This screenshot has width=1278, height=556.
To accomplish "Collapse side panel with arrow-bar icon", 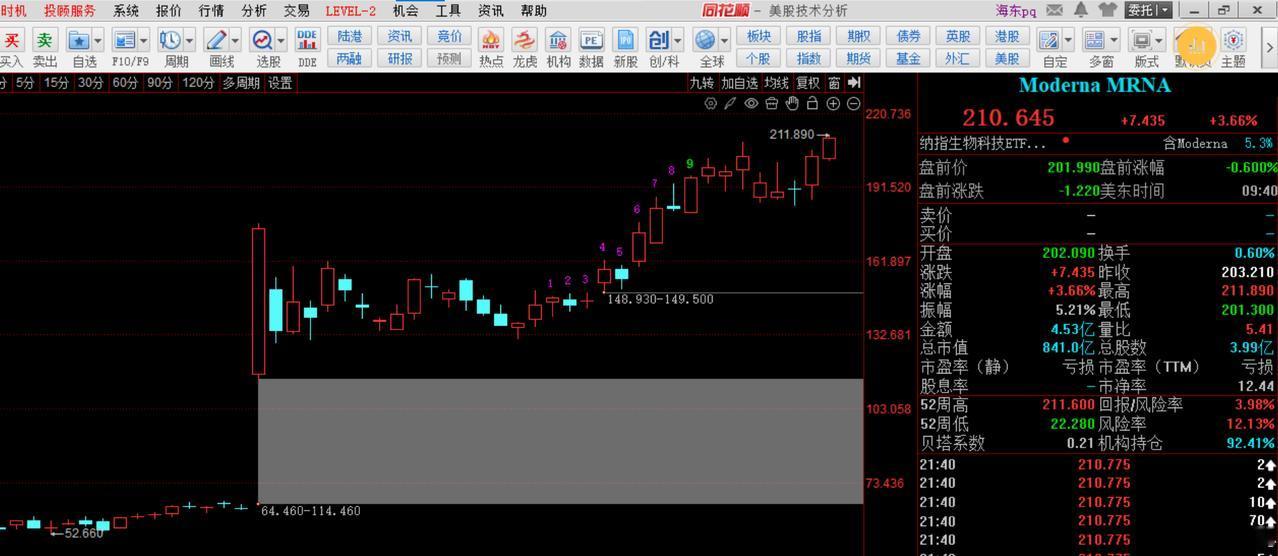I will (x=853, y=82).
